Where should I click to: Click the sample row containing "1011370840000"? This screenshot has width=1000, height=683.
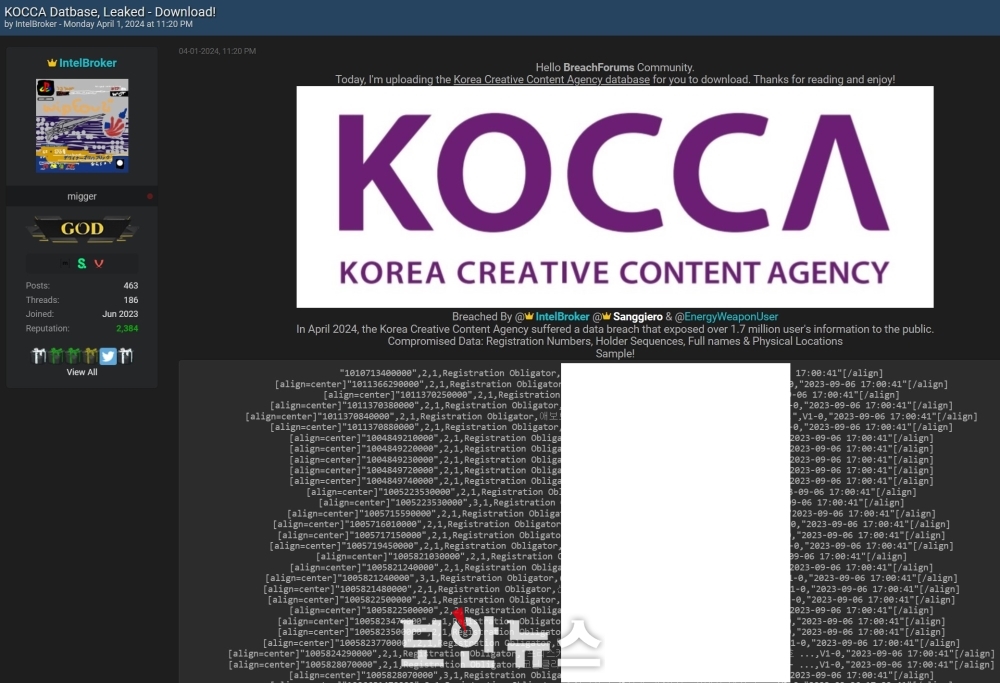point(611,416)
